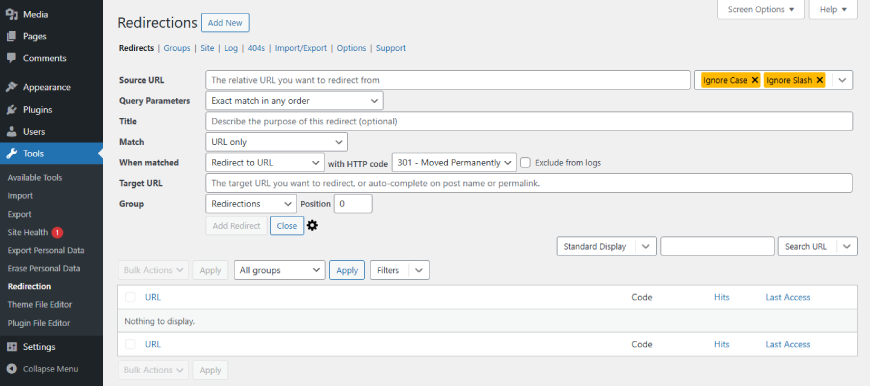Viewport: 870px width, 386px height.
Task: Tick the select-all checkbox in table footer
Action: click(130, 344)
